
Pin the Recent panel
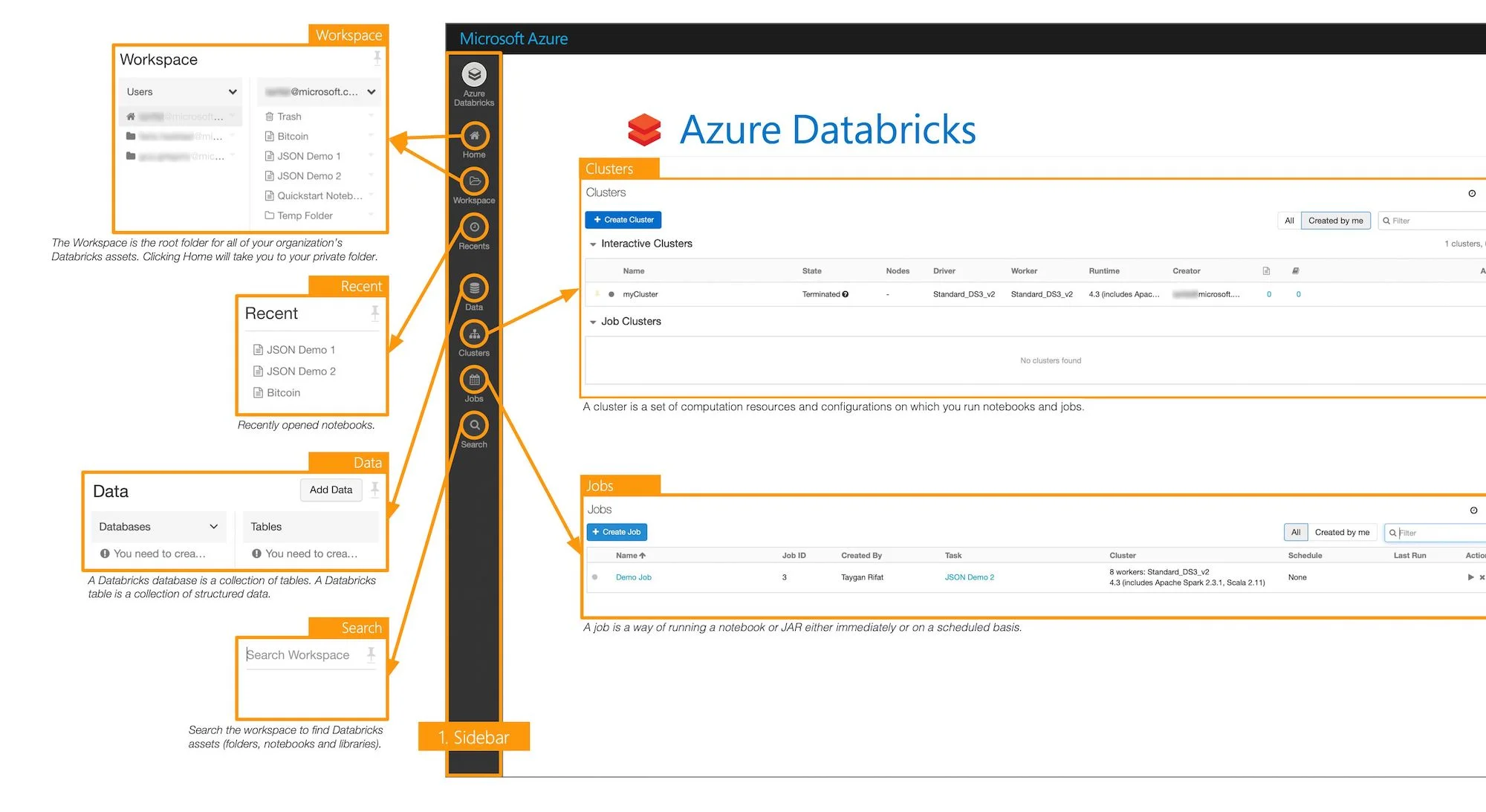point(374,313)
